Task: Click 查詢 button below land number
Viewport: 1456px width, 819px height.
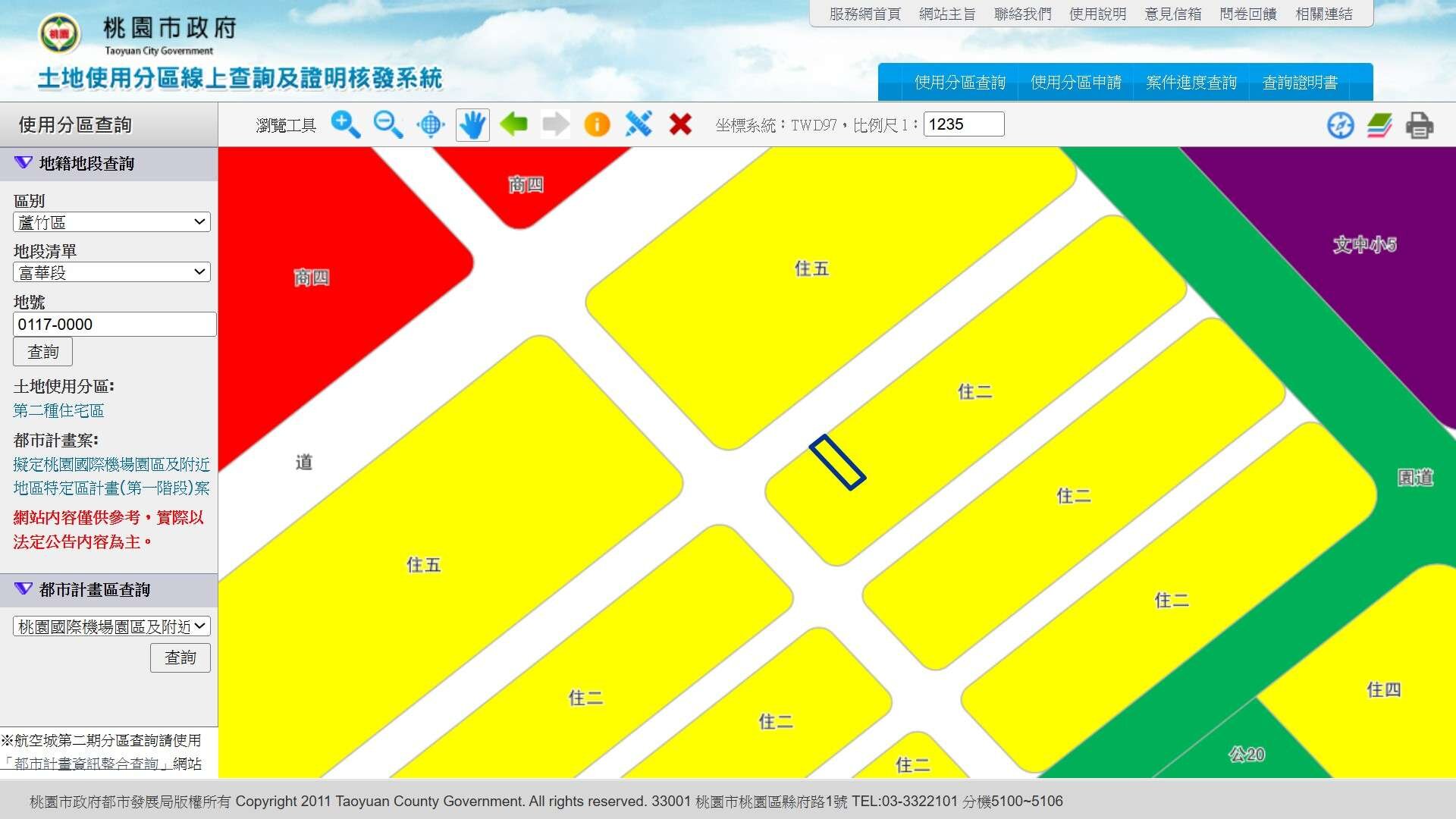Action: click(42, 352)
